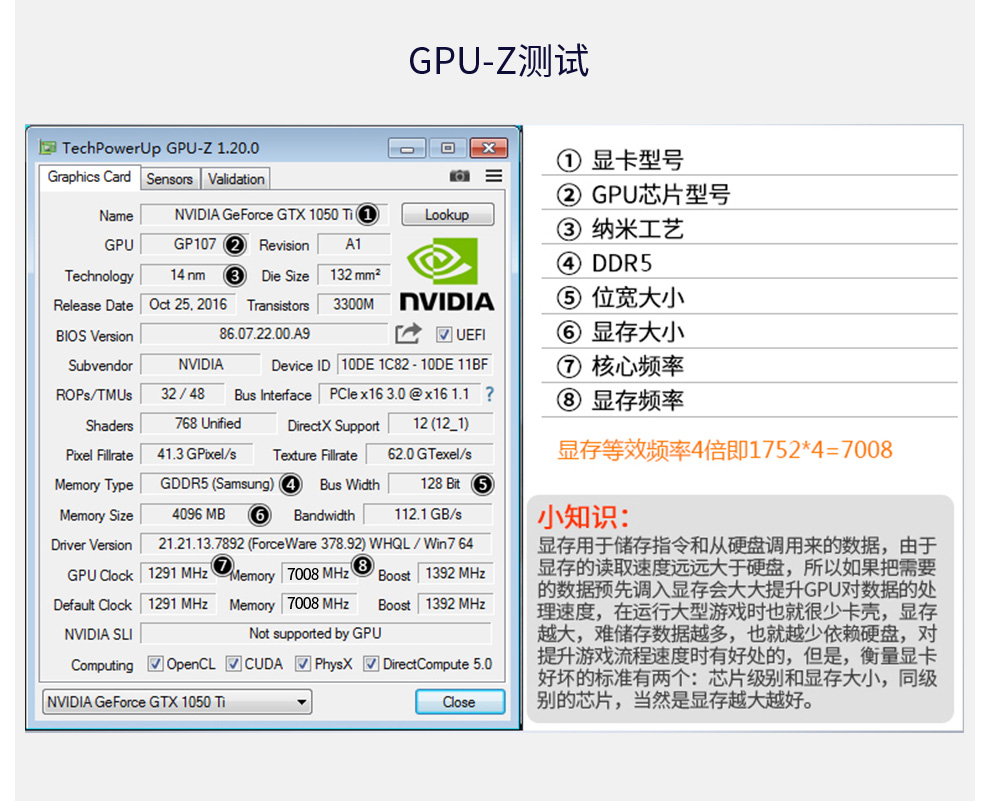Screen dimensions: 990x801
Task: Toggle the PhysX checkbox
Action: click(x=303, y=664)
